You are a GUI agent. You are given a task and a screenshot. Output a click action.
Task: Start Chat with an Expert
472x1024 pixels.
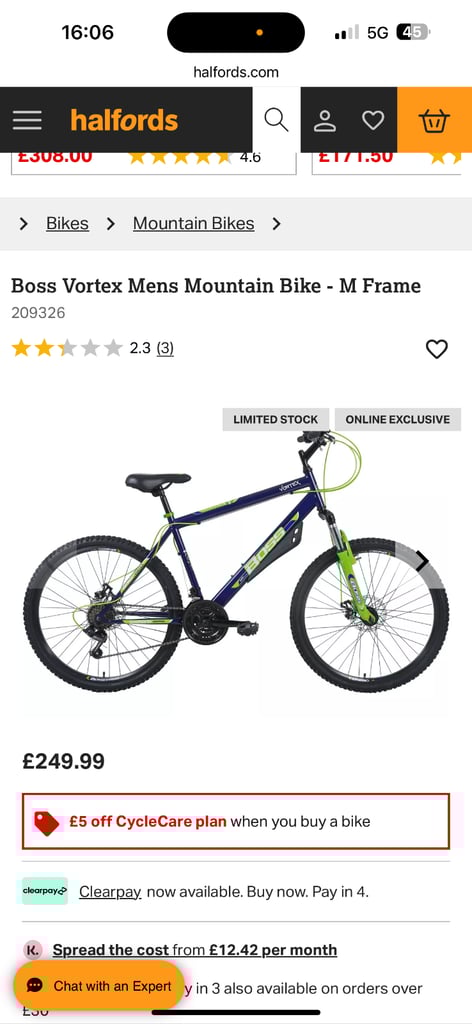coord(98,986)
